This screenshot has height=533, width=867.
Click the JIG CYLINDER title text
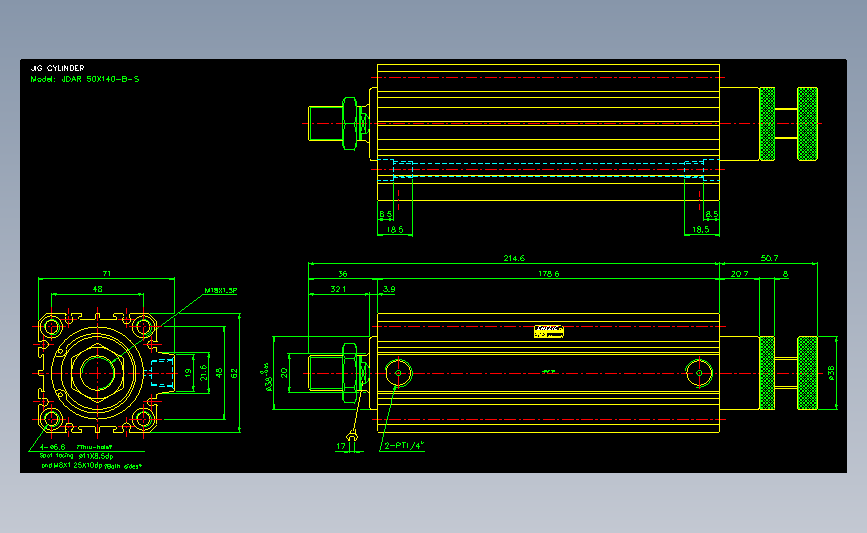coord(58,68)
